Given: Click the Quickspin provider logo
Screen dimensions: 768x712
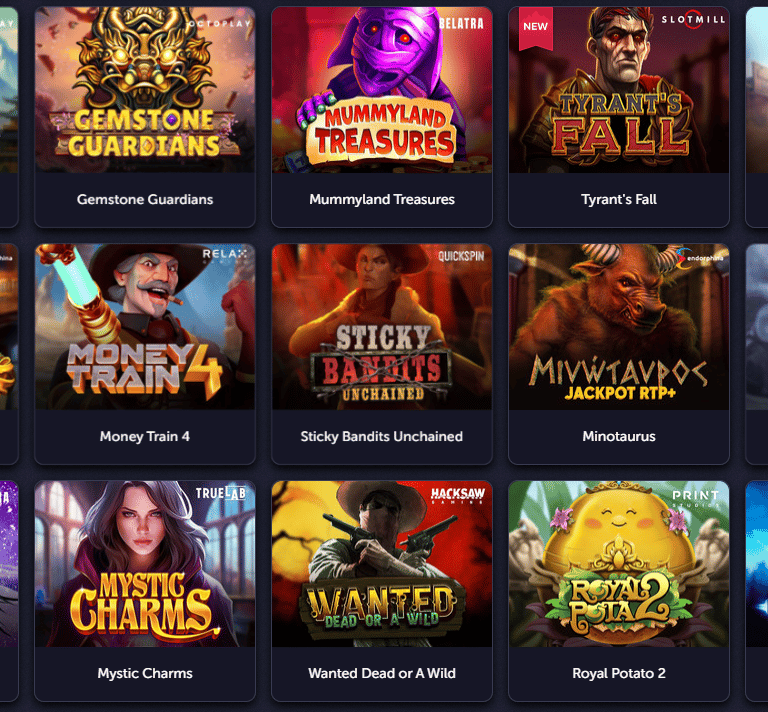Looking at the screenshot, I should coord(461,256).
